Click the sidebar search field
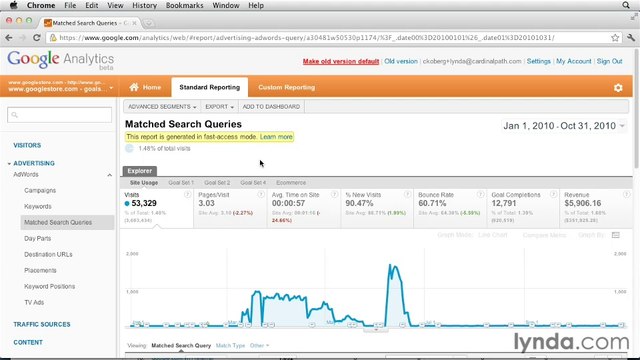Image resolution: width=640 pixels, height=360 pixels. 59,115
